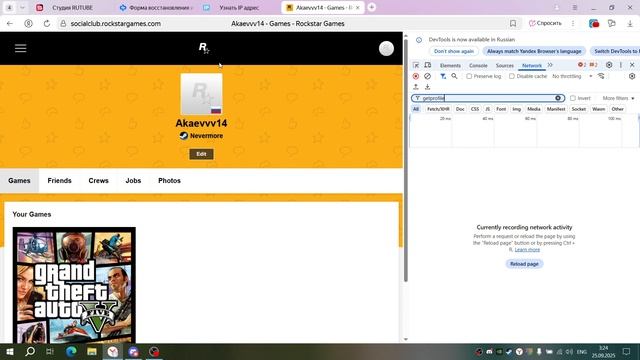Expand the More filters dropdown
Screen dimensions: 640x360
tap(618, 98)
